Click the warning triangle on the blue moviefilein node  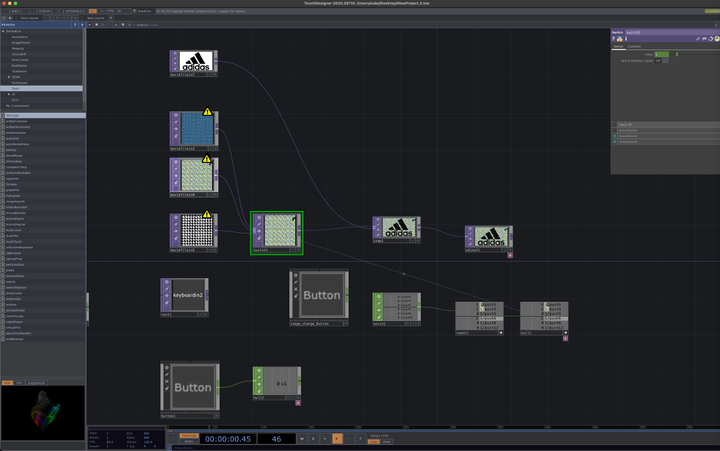(x=207, y=113)
